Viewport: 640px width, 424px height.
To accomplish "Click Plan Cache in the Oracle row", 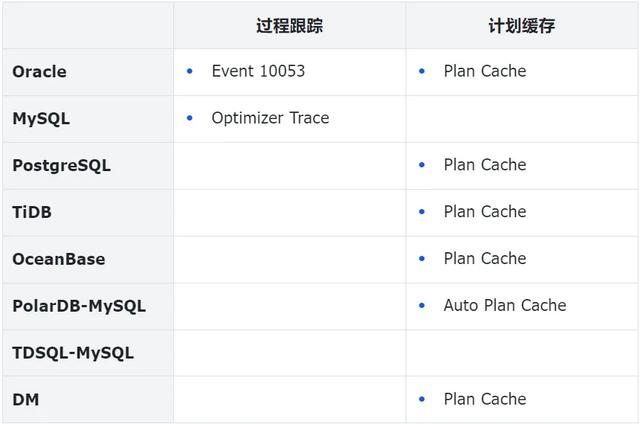I will (485, 71).
